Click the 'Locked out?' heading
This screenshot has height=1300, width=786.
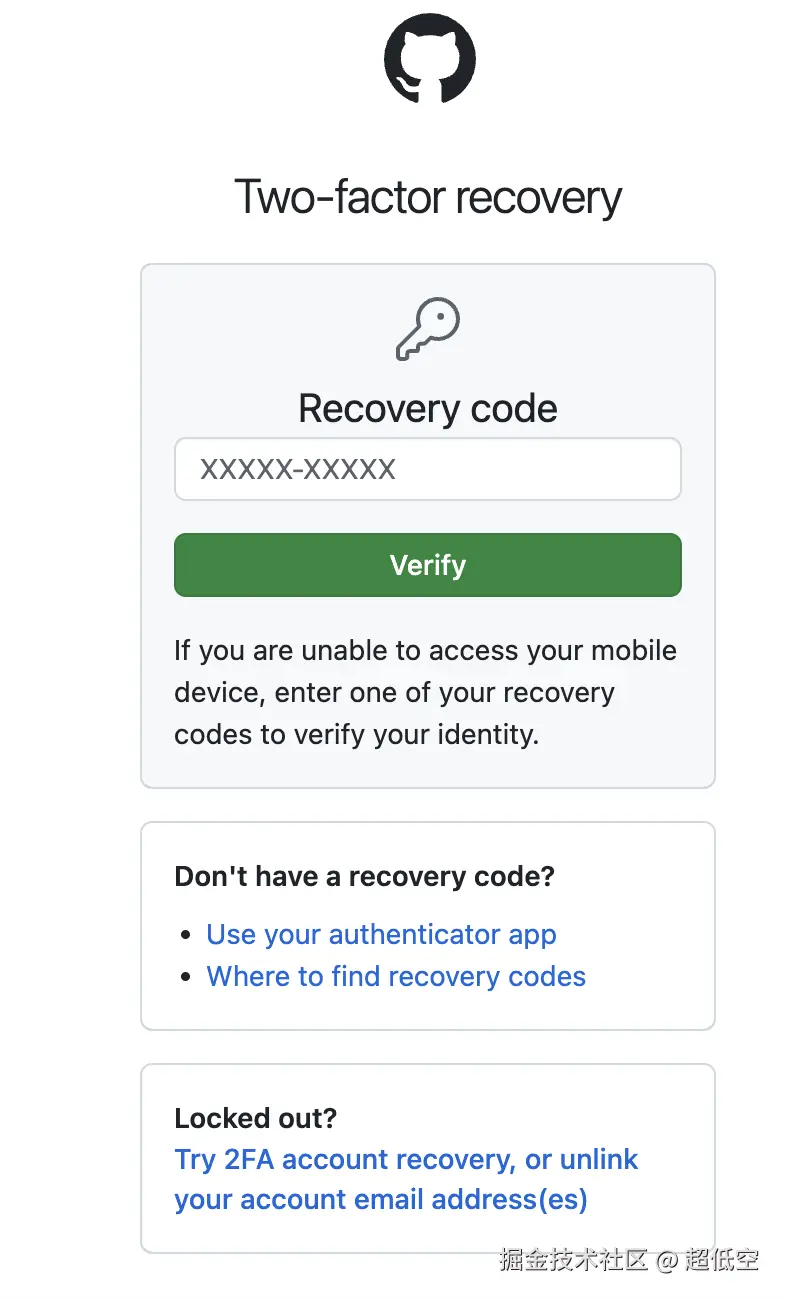(255, 1118)
